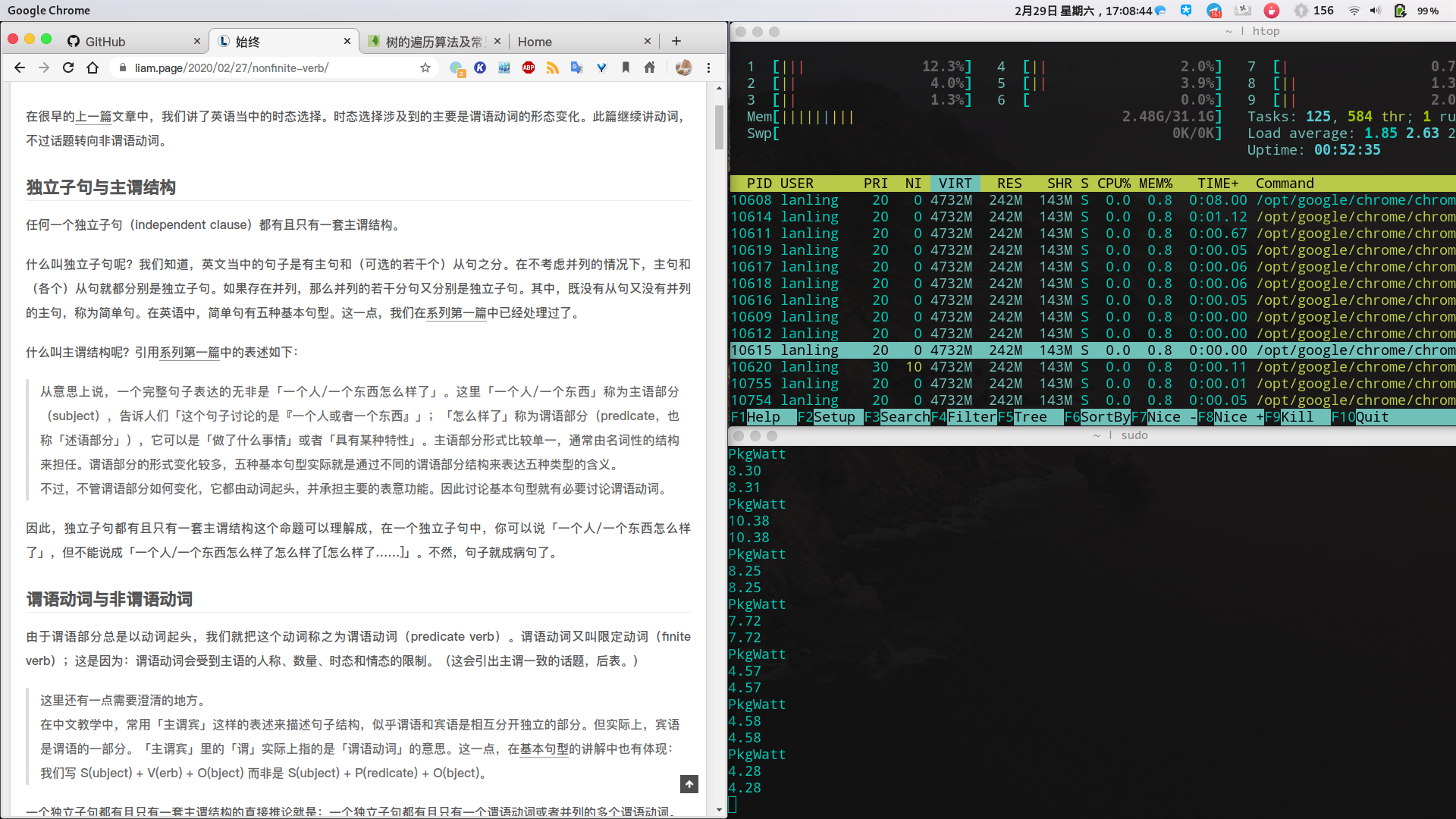Open the Wi-Fi network menu
Screen dimensions: 1456x819
1354,11
